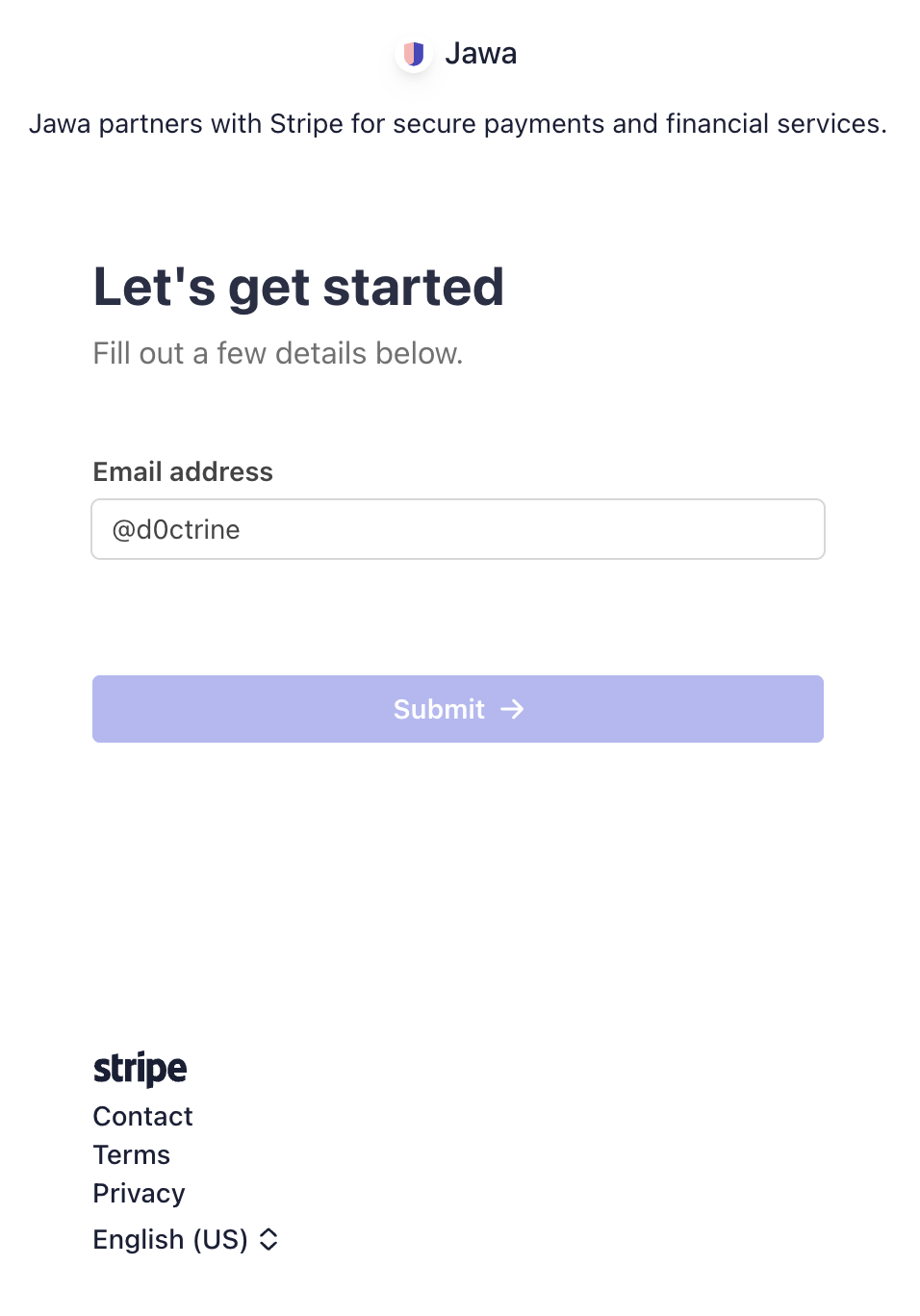Open the language selector via its sorting chevron
Screen dimensions: 920x1316
click(x=268, y=1240)
